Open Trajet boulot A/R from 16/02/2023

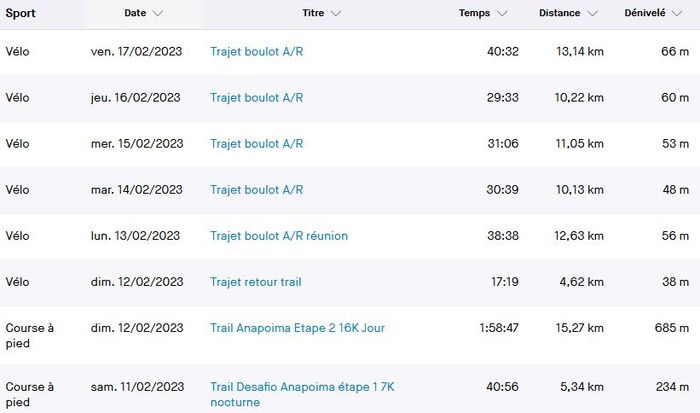(x=256, y=98)
